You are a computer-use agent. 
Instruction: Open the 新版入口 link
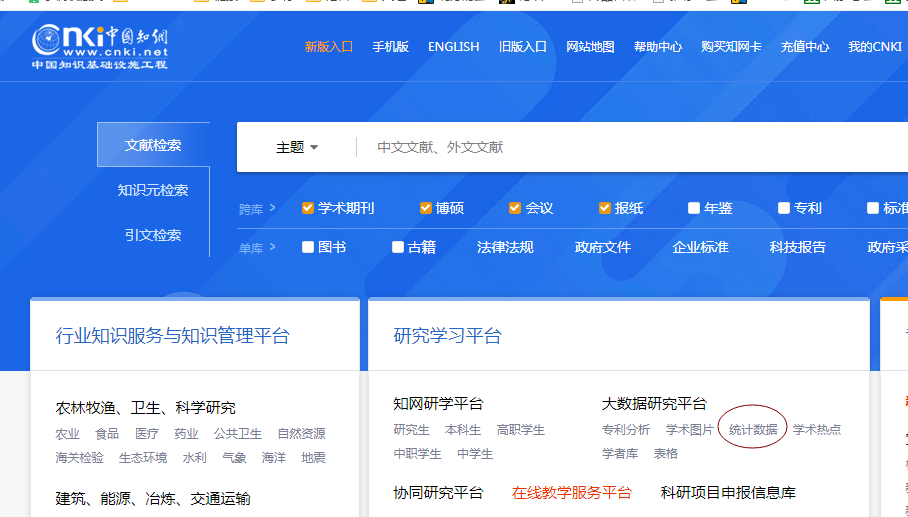pos(329,47)
